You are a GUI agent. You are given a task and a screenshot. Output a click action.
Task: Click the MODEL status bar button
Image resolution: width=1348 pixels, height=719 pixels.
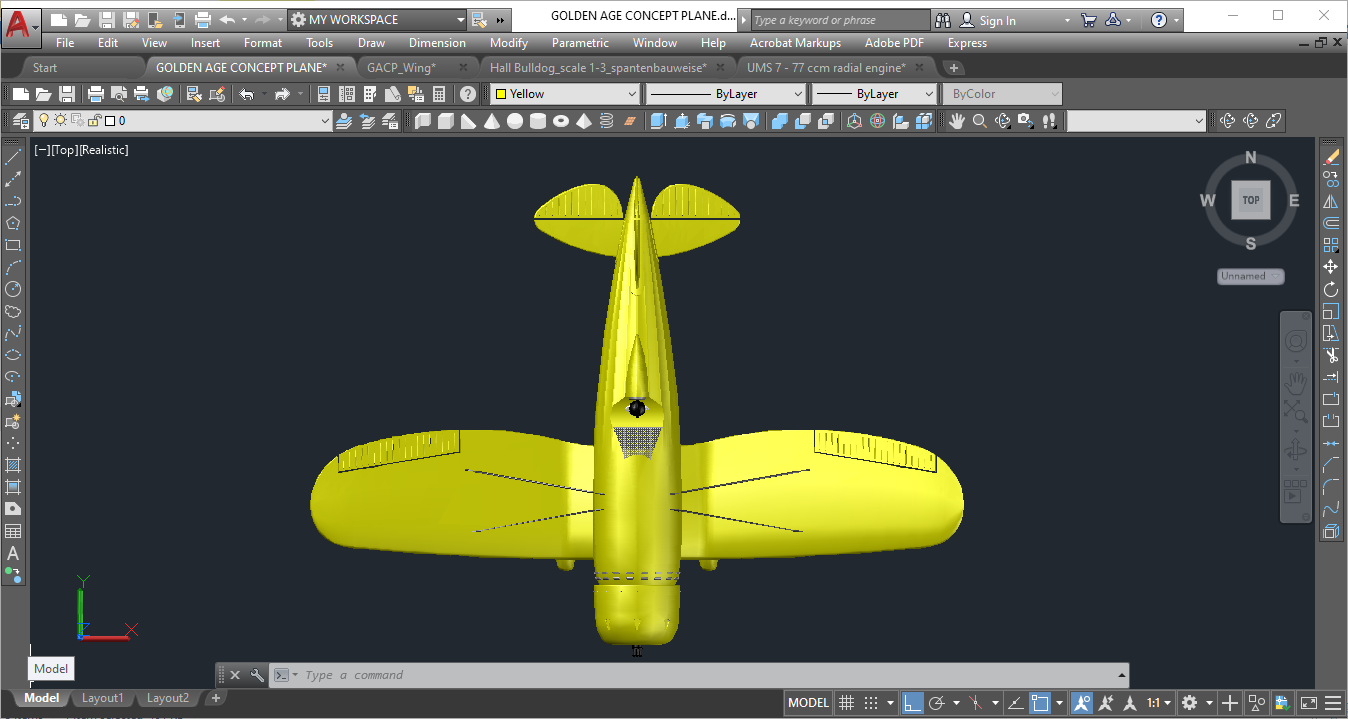(x=808, y=703)
